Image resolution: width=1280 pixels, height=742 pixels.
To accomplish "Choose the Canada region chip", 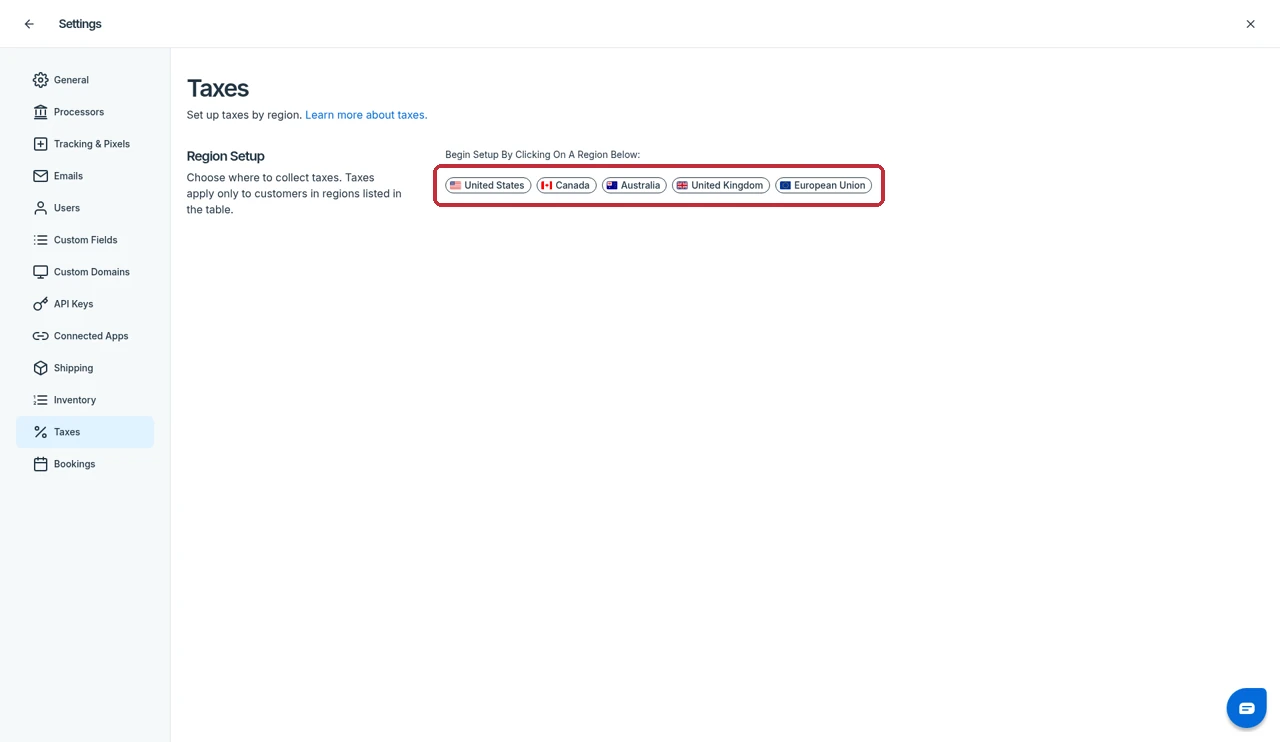I will pos(566,185).
